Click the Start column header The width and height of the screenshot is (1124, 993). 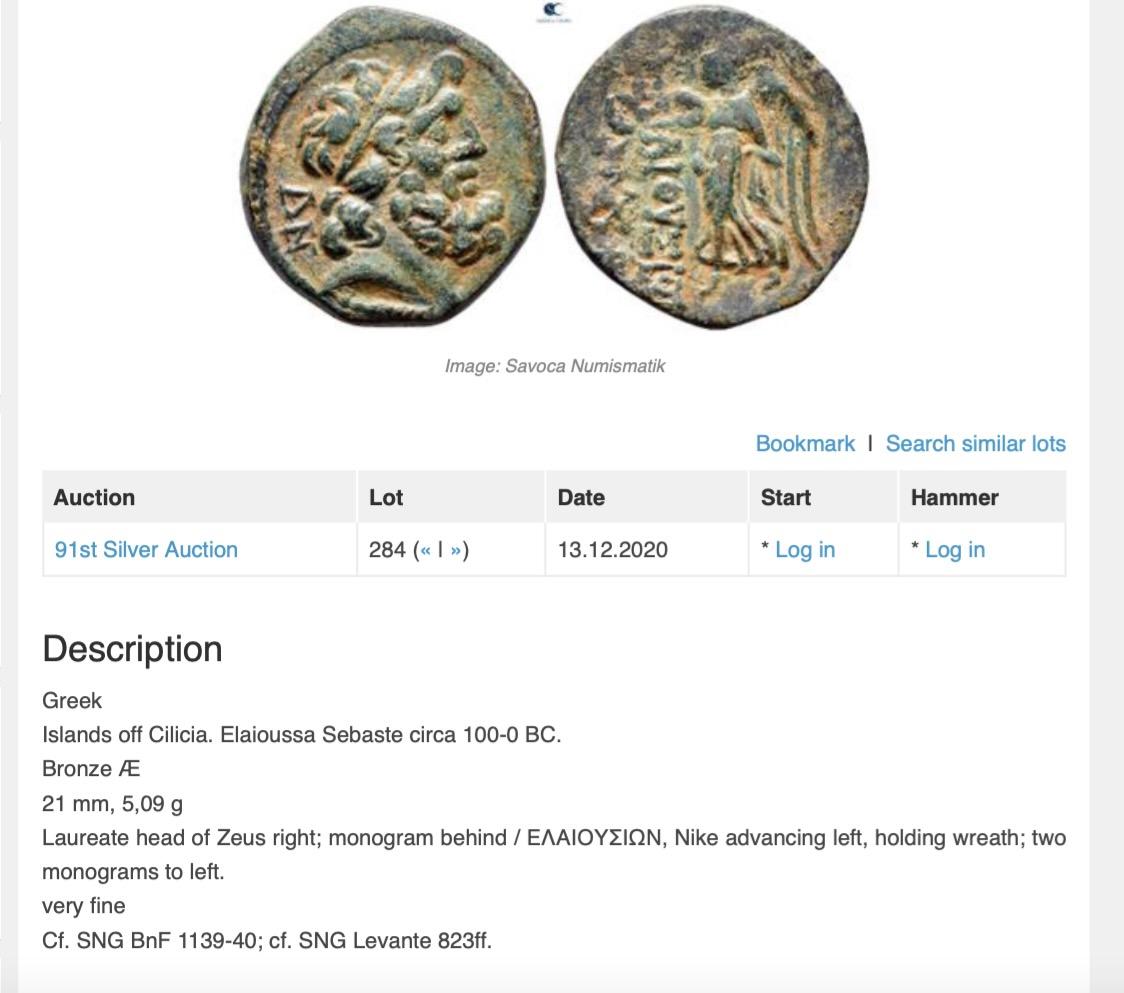786,498
